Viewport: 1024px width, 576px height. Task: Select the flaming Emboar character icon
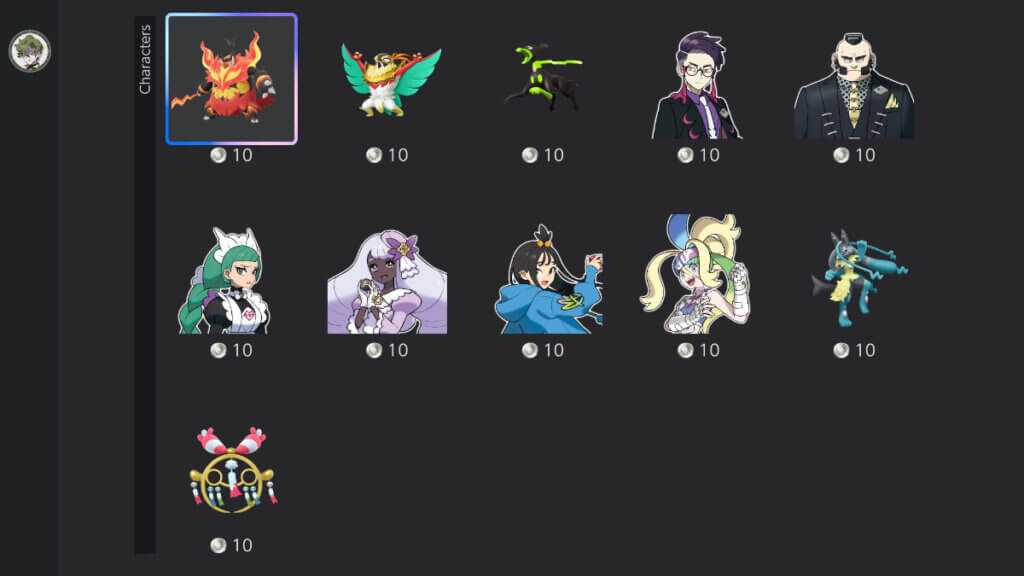[231, 78]
